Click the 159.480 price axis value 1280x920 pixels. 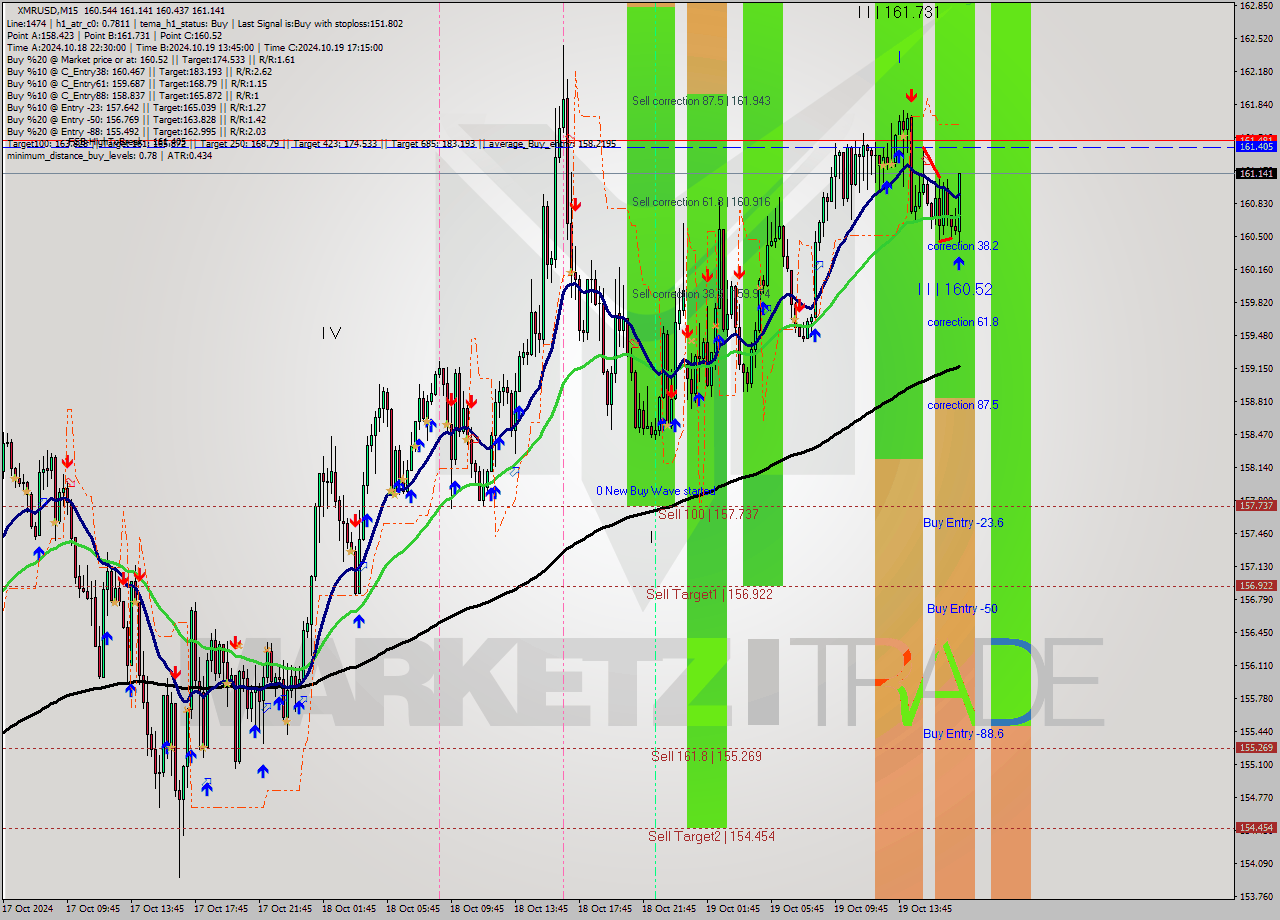tap(1256, 335)
